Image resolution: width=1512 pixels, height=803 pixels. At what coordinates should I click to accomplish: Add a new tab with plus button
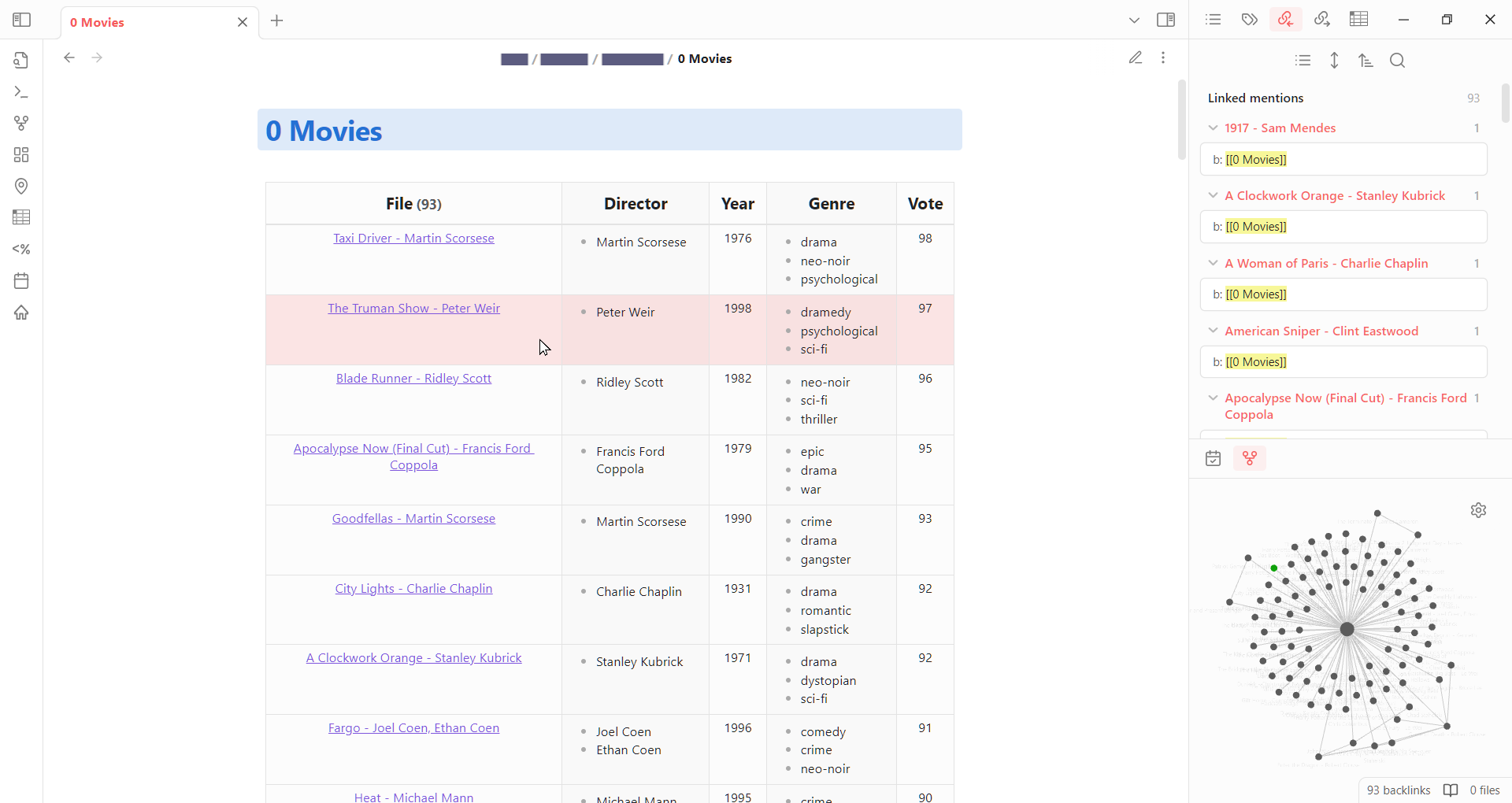coord(276,20)
